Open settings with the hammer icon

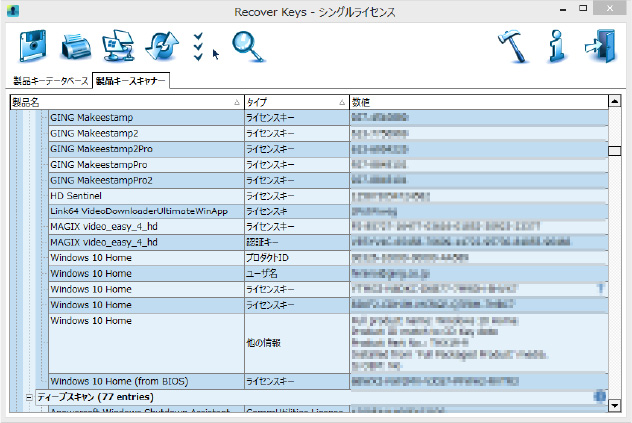513,46
